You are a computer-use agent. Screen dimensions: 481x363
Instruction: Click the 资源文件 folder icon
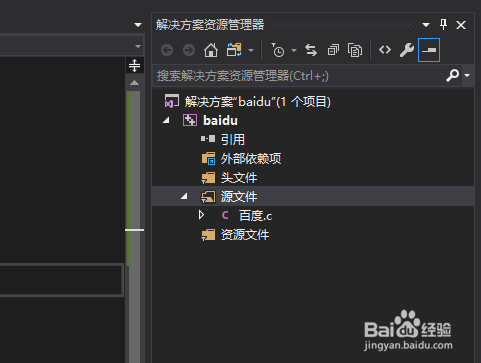pos(208,235)
